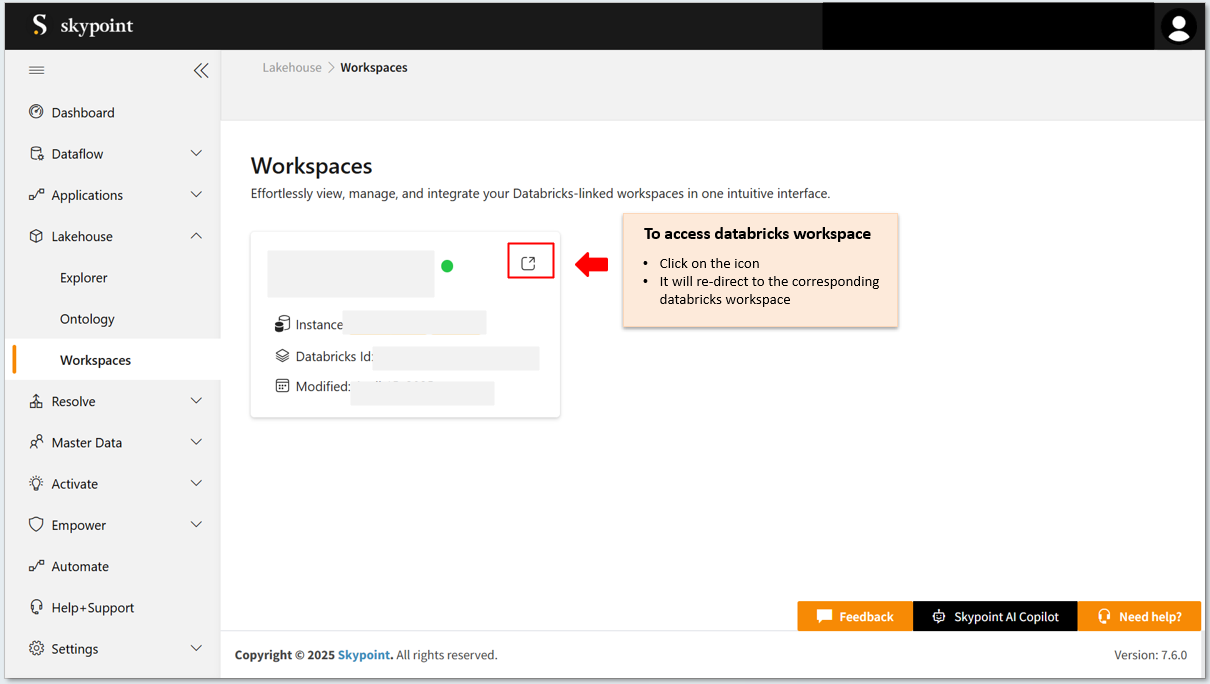The width and height of the screenshot is (1210, 684).
Task: Click the Feedback button
Action: coord(855,616)
